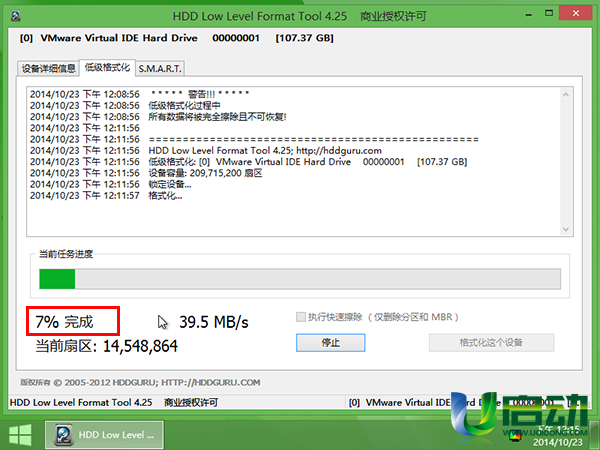
Task: Click the task progress bar
Action: pyautogui.click(x=300, y=279)
